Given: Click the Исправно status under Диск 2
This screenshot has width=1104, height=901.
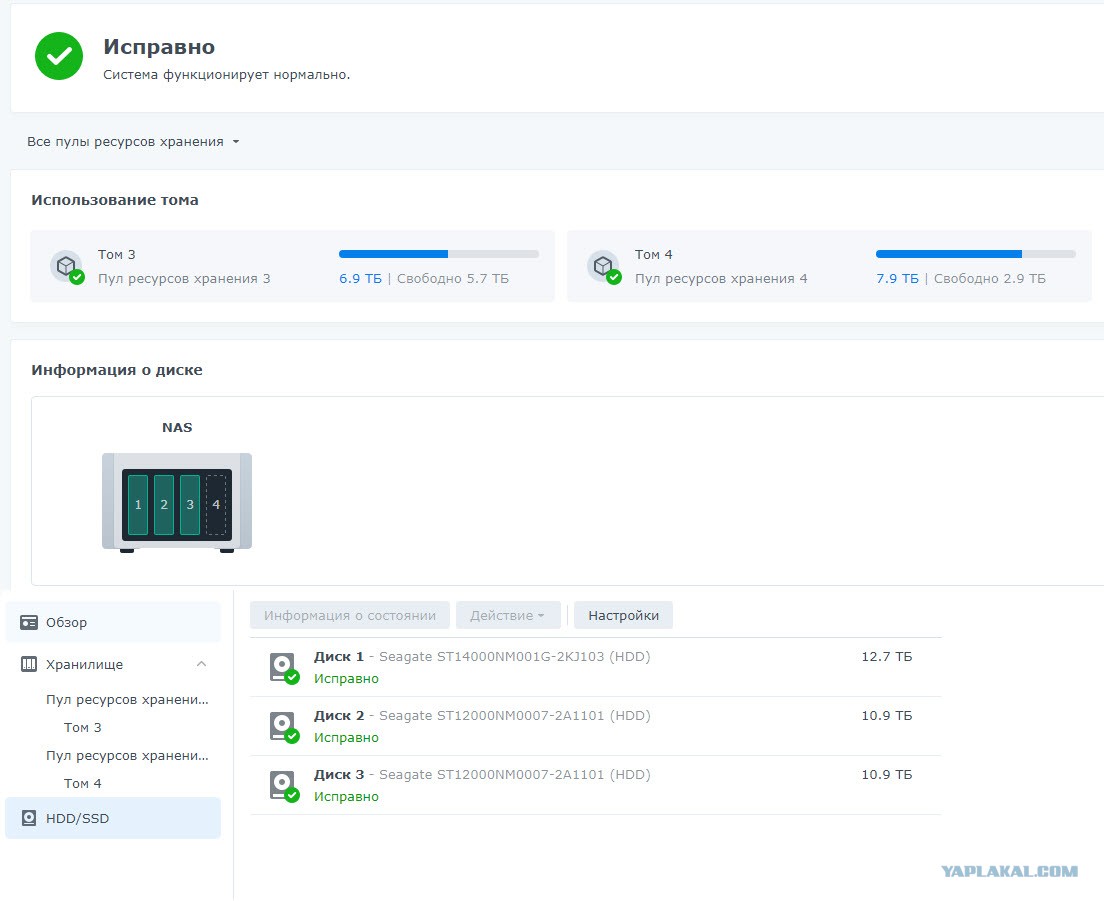Looking at the screenshot, I should point(346,738).
